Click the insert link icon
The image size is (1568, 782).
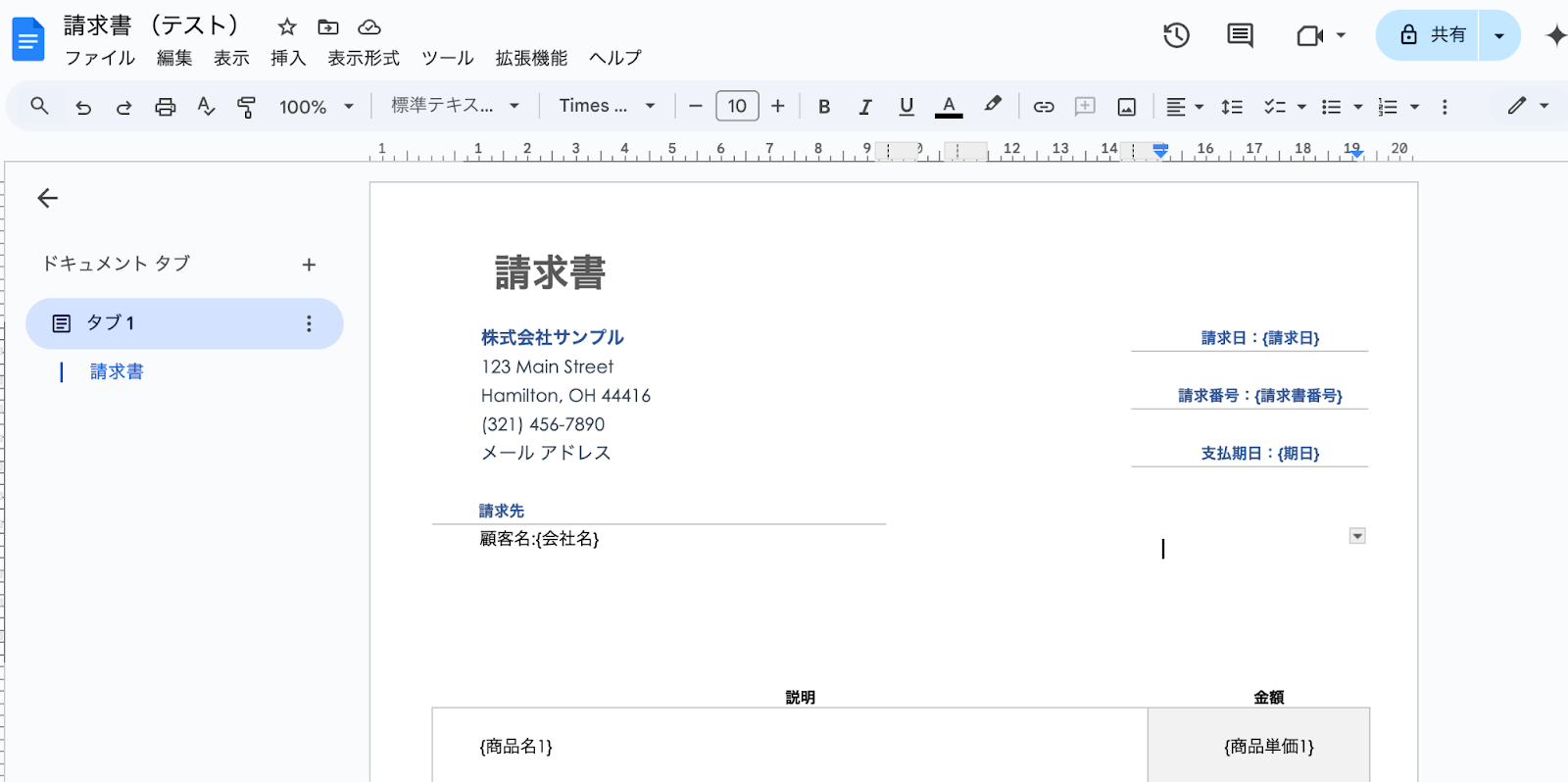pos(1044,107)
